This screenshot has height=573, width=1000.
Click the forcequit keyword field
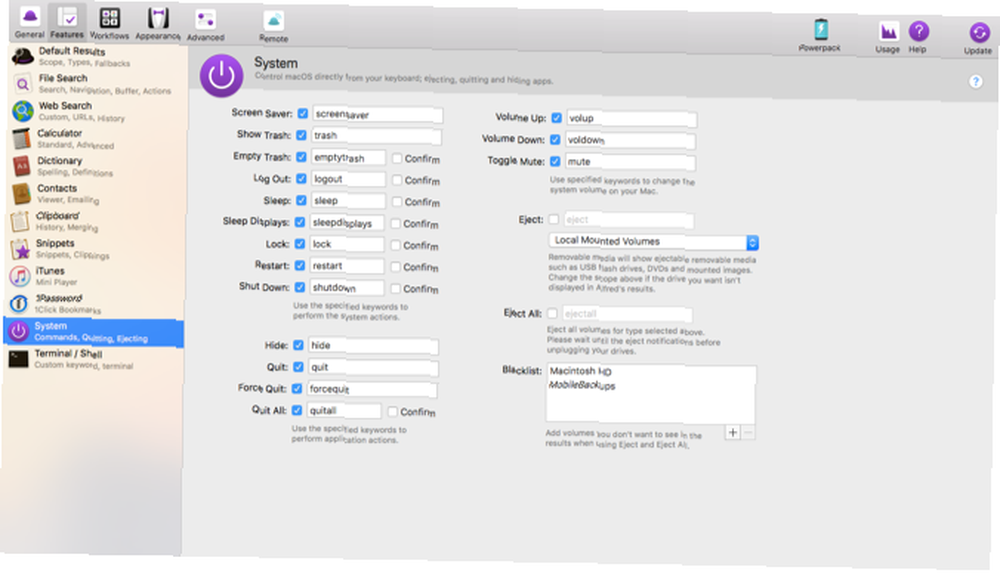coord(372,389)
